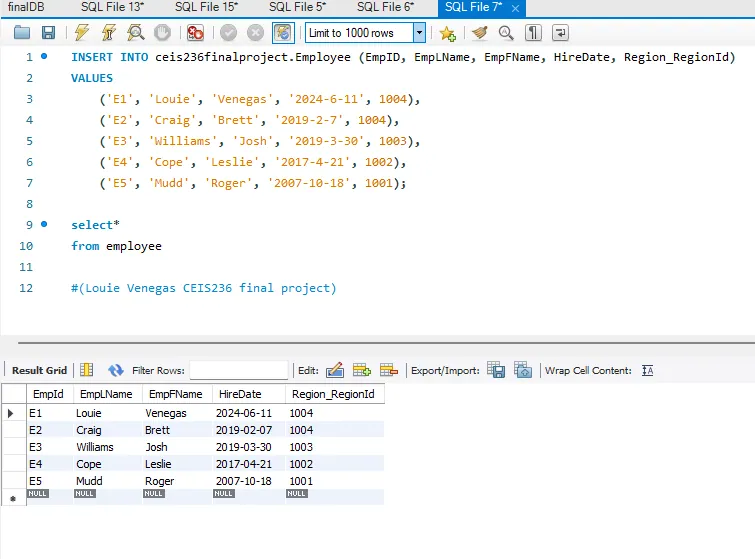This screenshot has height=559, width=755.
Task: Sort by EmpLName column header
Action: [107, 394]
